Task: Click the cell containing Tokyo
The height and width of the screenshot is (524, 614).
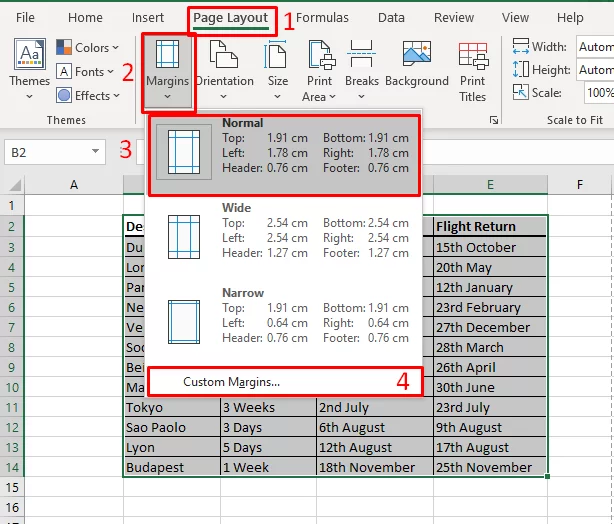Action: click(172, 407)
